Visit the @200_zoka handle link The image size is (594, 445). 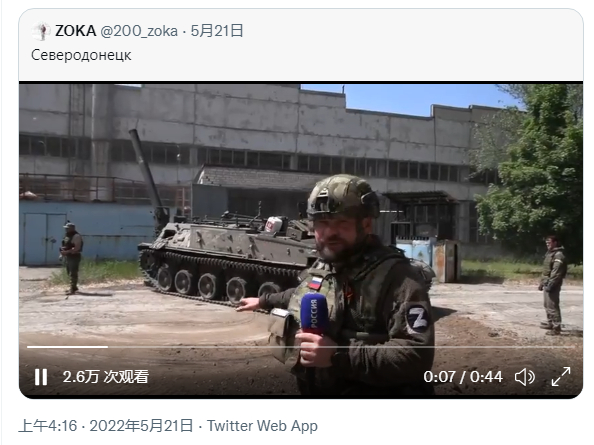(x=139, y=31)
